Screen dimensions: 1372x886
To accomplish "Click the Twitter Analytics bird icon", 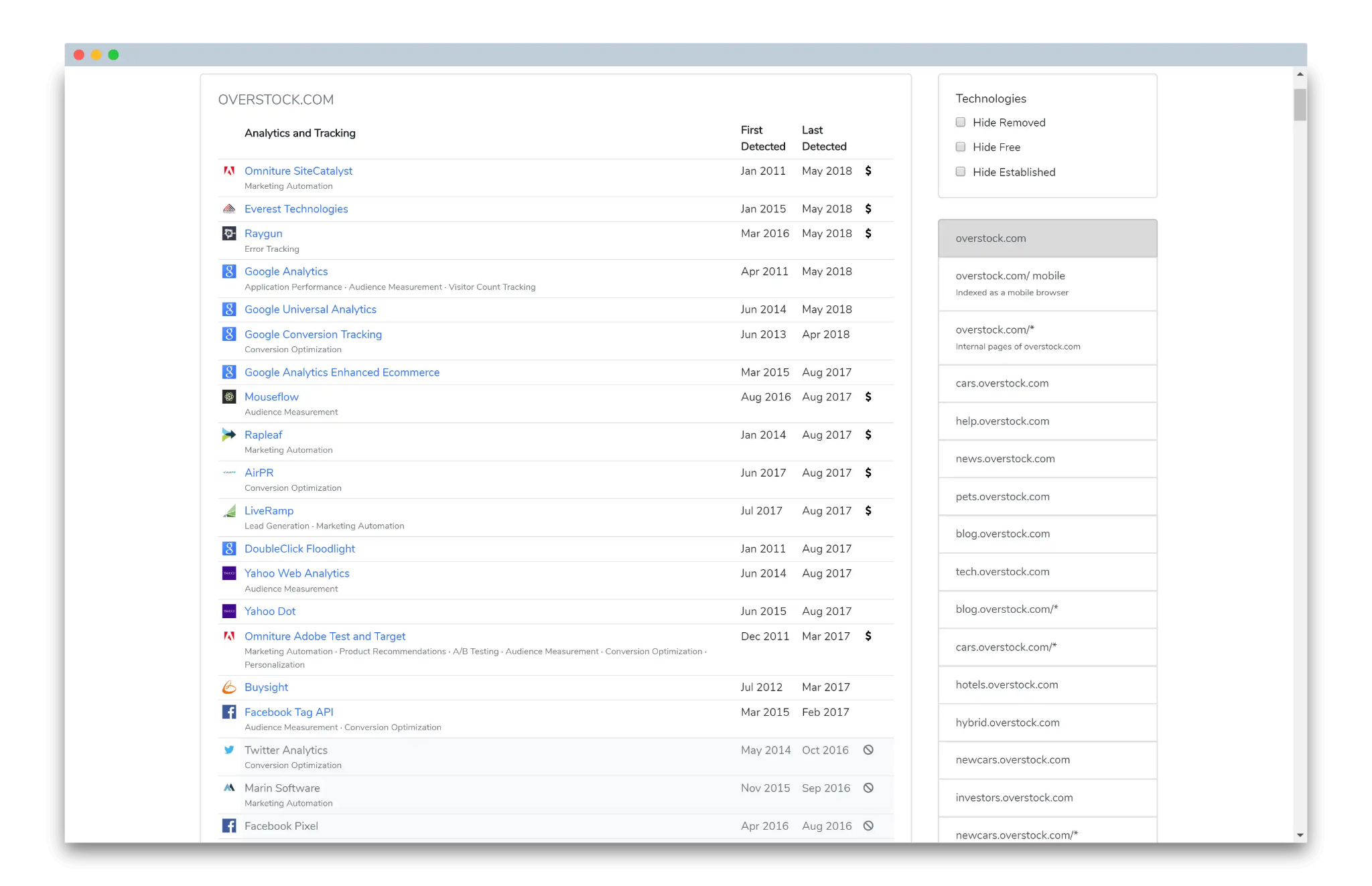I will point(229,750).
